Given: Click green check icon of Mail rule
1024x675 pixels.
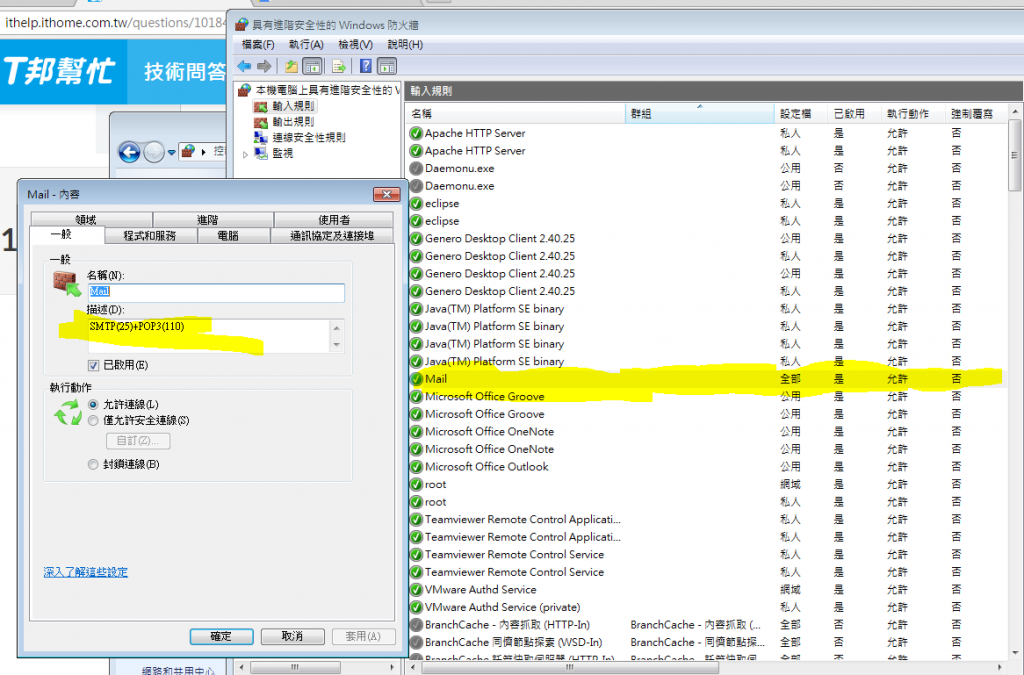Looking at the screenshot, I should [x=416, y=379].
